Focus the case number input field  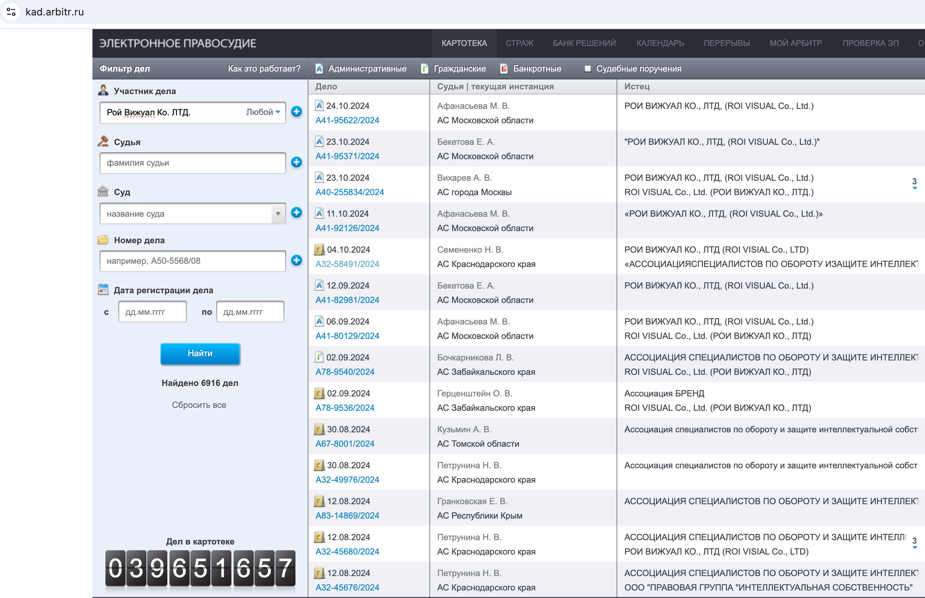193,261
